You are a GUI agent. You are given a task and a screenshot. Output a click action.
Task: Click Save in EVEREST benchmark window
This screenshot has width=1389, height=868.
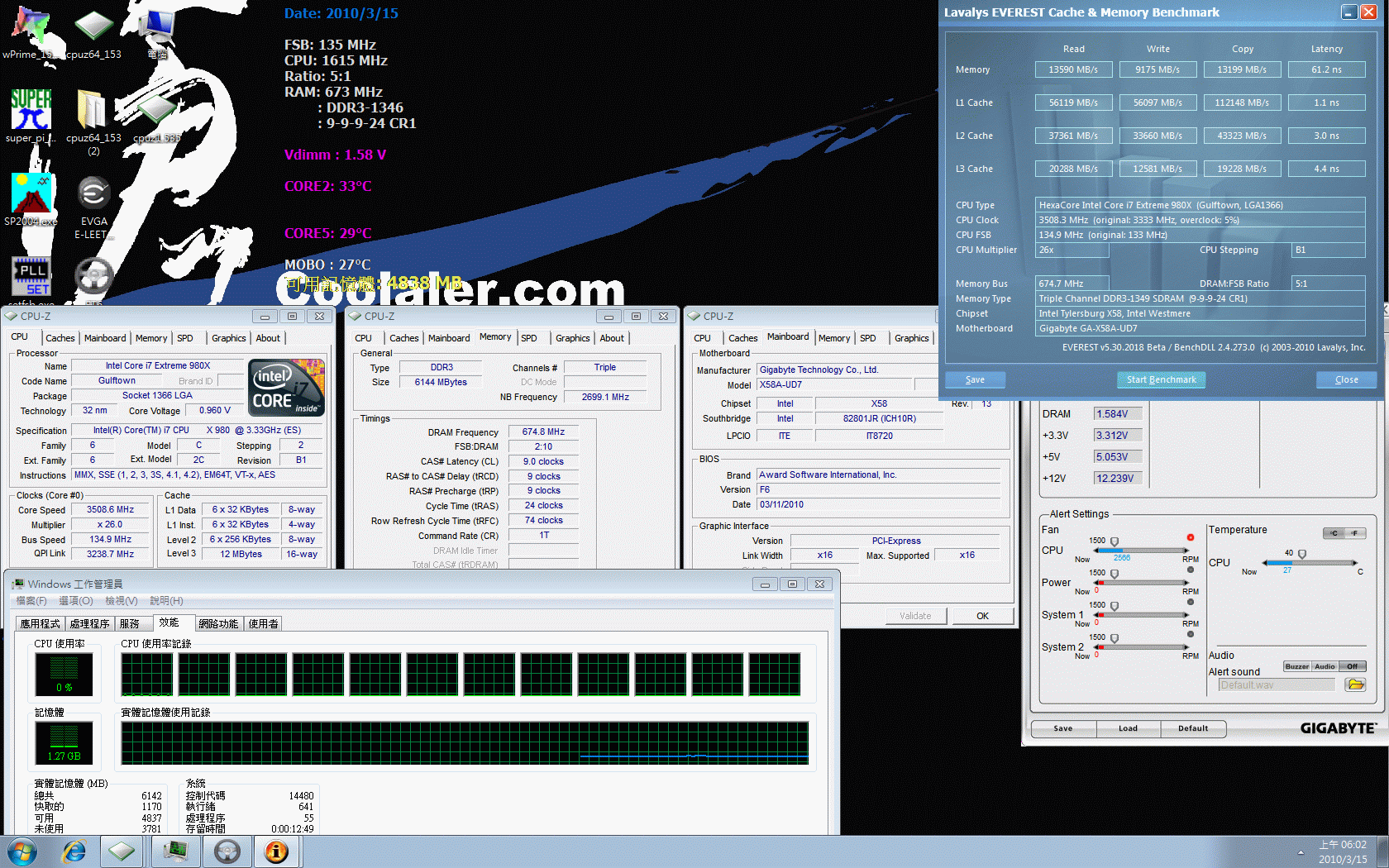(x=976, y=379)
